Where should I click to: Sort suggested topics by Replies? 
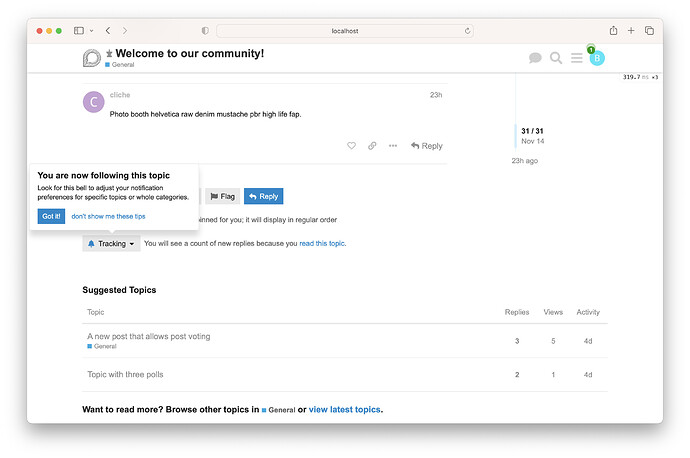point(517,312)
